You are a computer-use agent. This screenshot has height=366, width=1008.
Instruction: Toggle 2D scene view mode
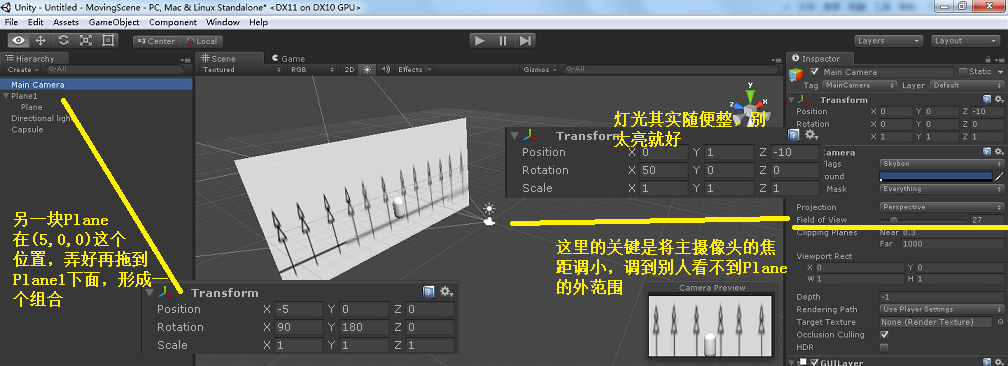pos(349,69)
